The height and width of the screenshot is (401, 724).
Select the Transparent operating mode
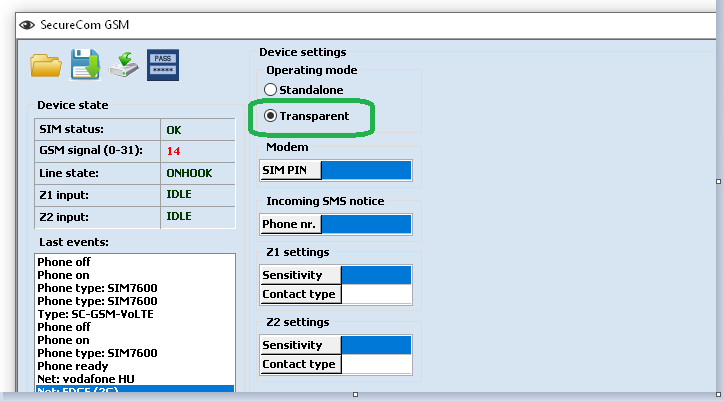[x=270, y=116]
